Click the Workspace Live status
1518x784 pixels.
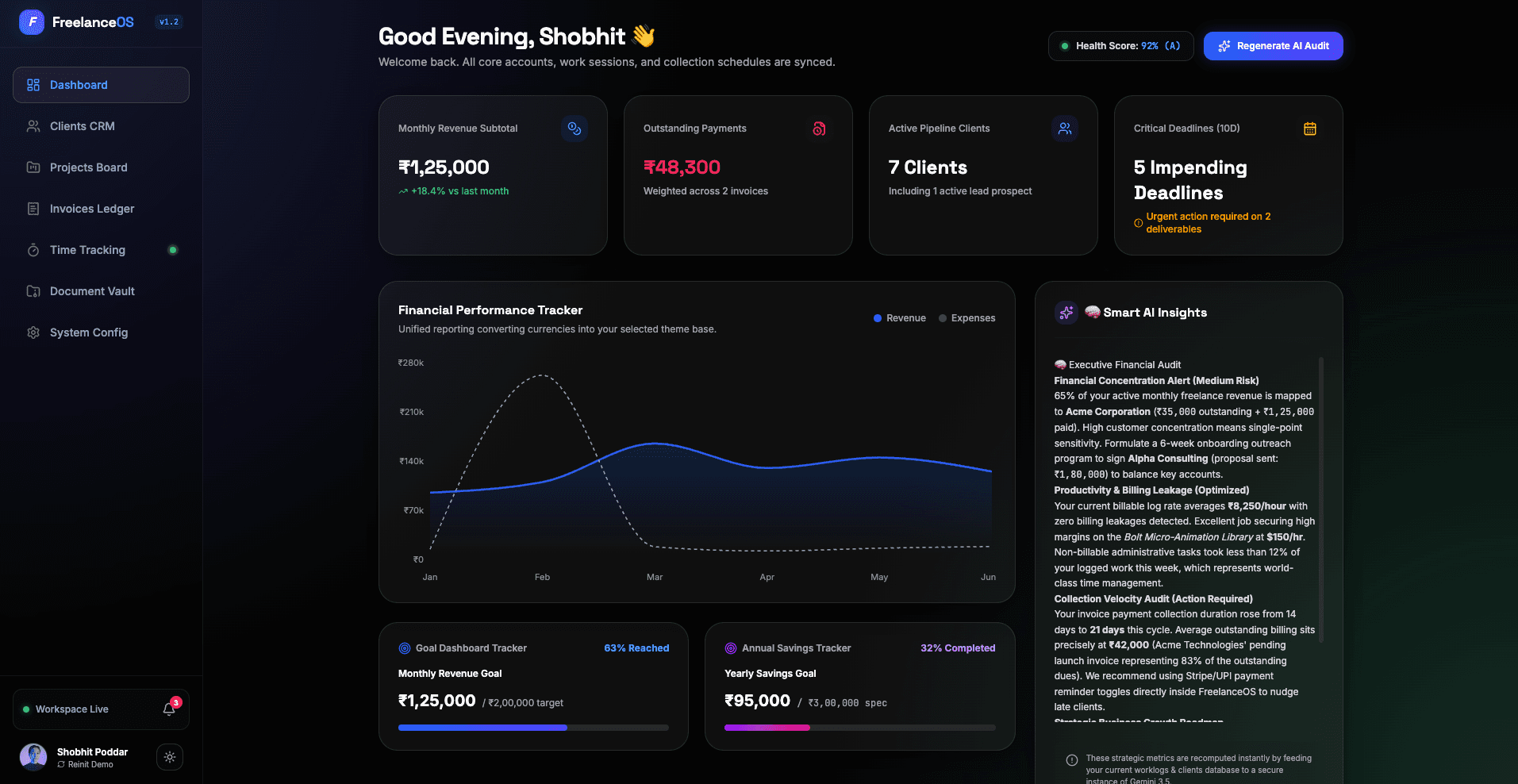coord(66,709)
